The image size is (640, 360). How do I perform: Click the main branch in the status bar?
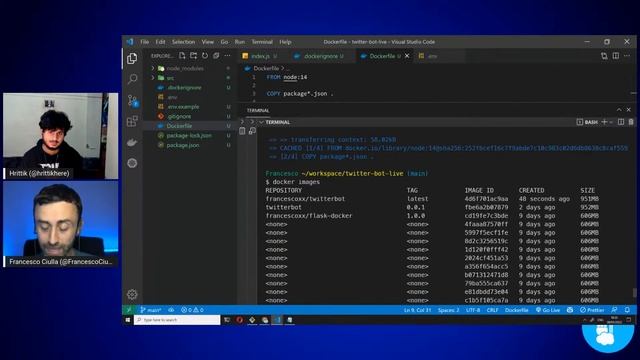click(x=151, y=310)
